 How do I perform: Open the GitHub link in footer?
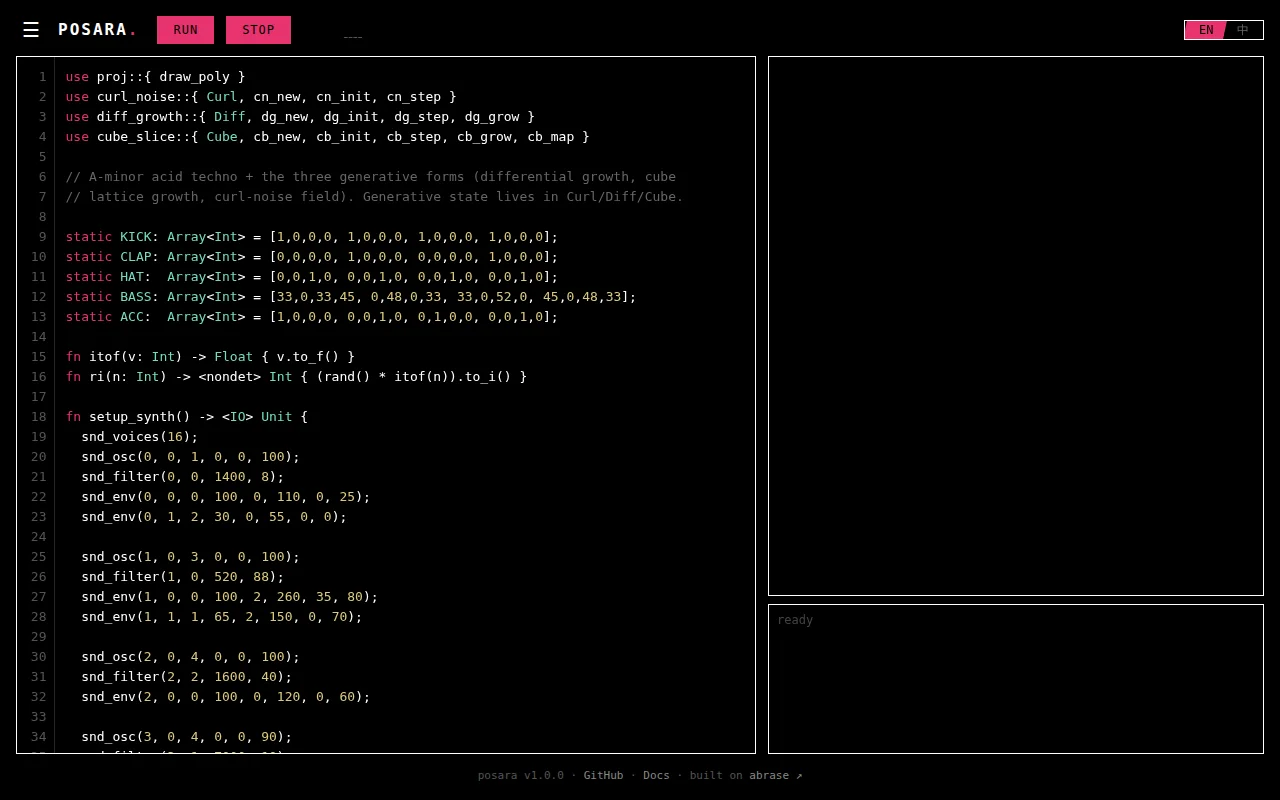(603, 775)
